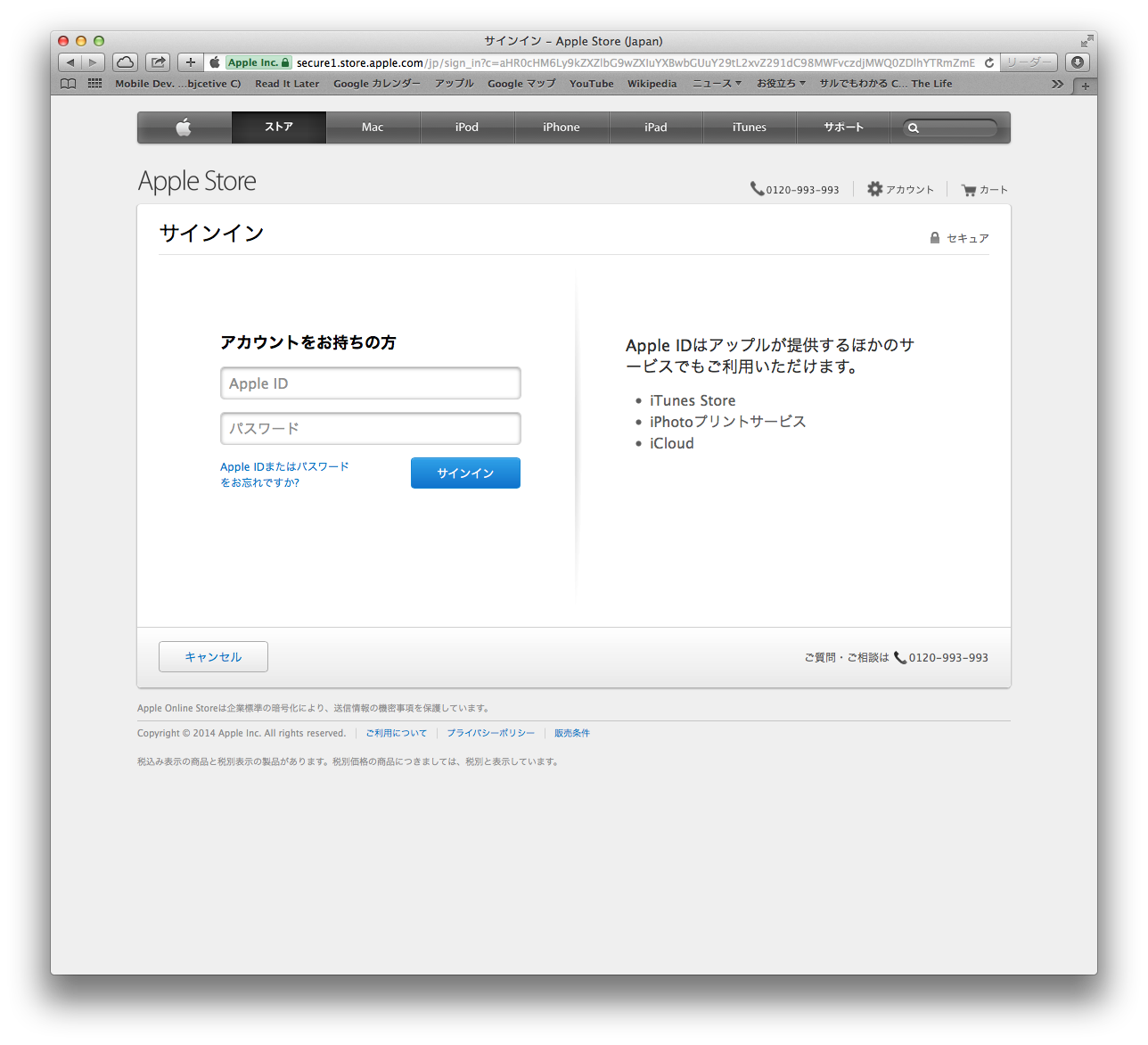Click the search magnifier in Apple nav
Viewport: 1148px width, 1045px height.
(x=914, y=128)
